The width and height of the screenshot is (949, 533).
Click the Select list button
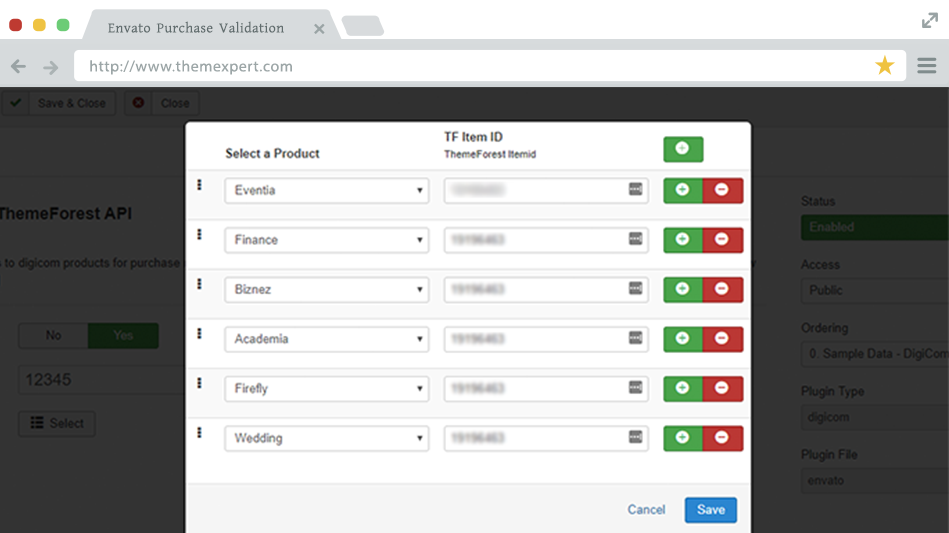(57, 423)
